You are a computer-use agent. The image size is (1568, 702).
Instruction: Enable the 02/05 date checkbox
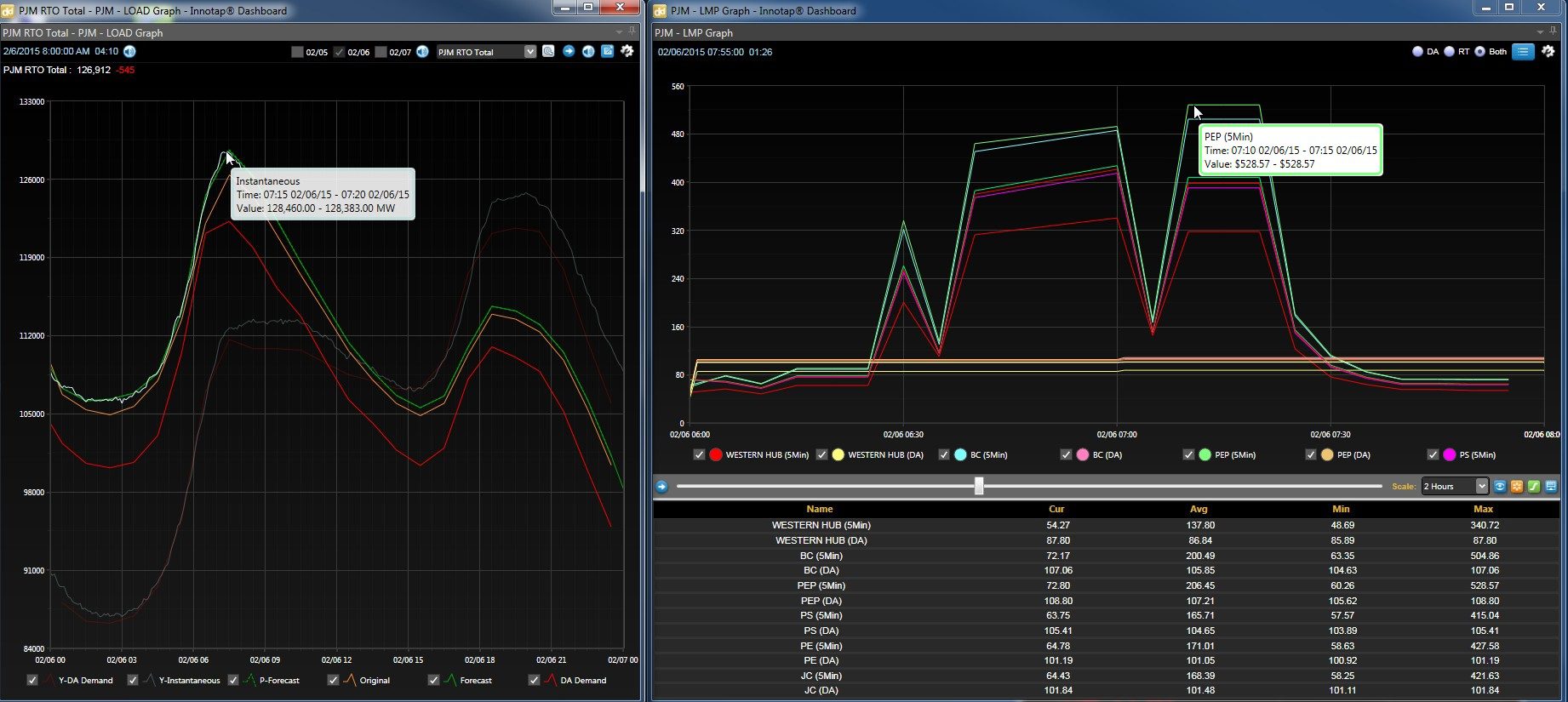pos(297,52)
